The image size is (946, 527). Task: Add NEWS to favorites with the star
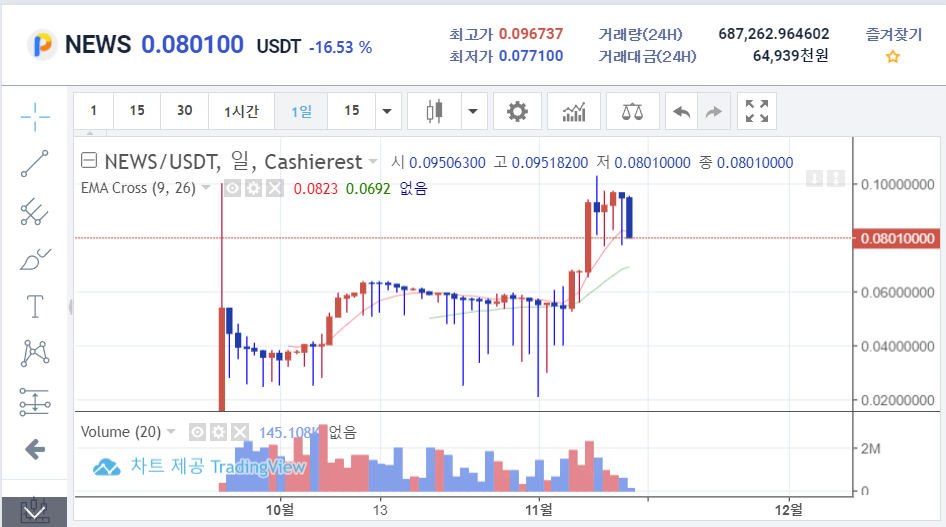coord(892,57)
